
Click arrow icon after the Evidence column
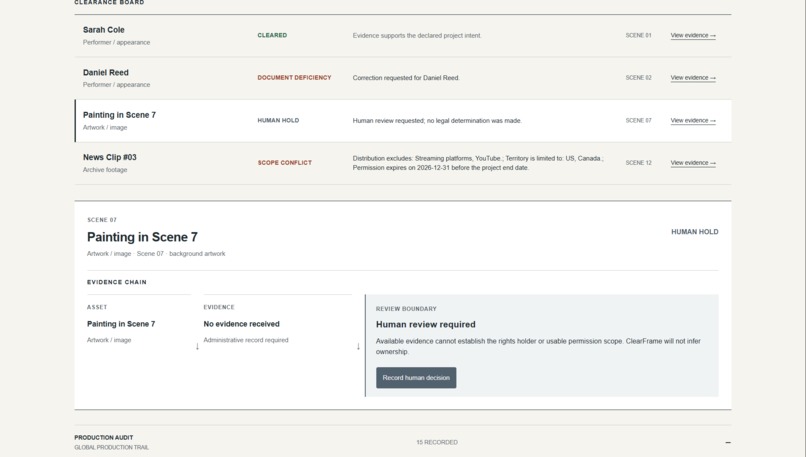click(358, 346)
